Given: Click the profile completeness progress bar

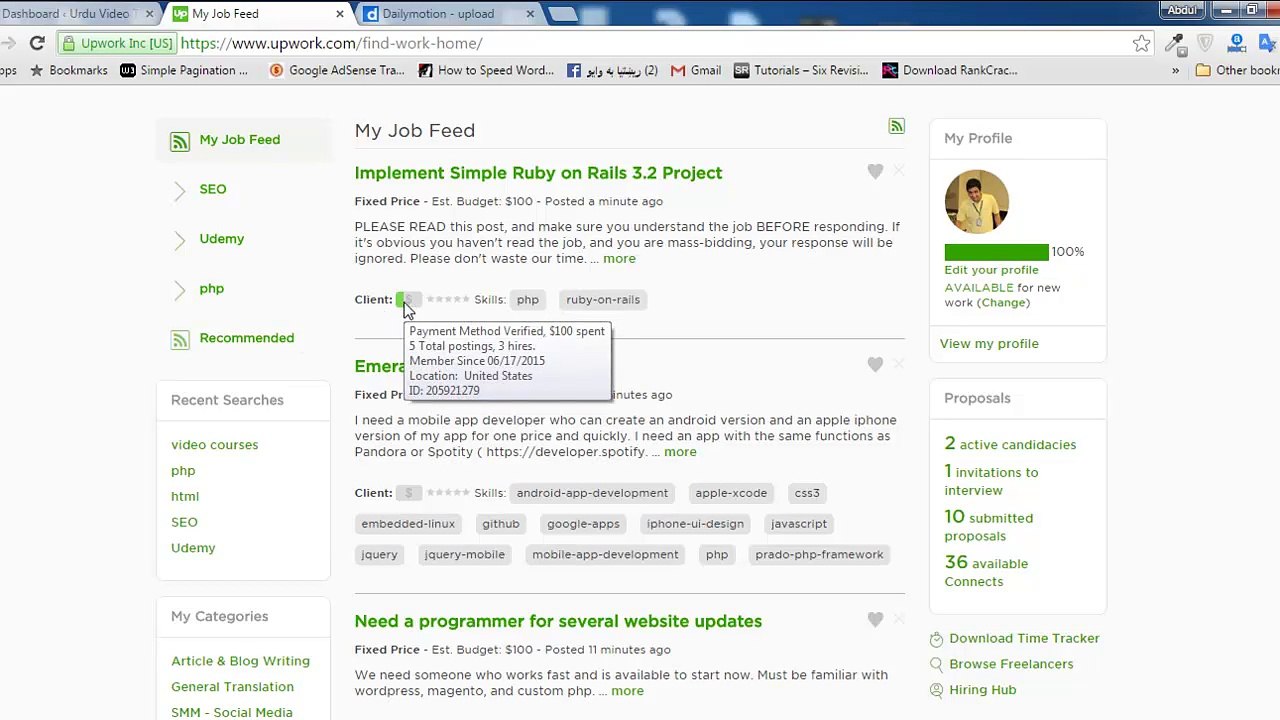Looking at the screenshot, I should (x=996, y=252).
